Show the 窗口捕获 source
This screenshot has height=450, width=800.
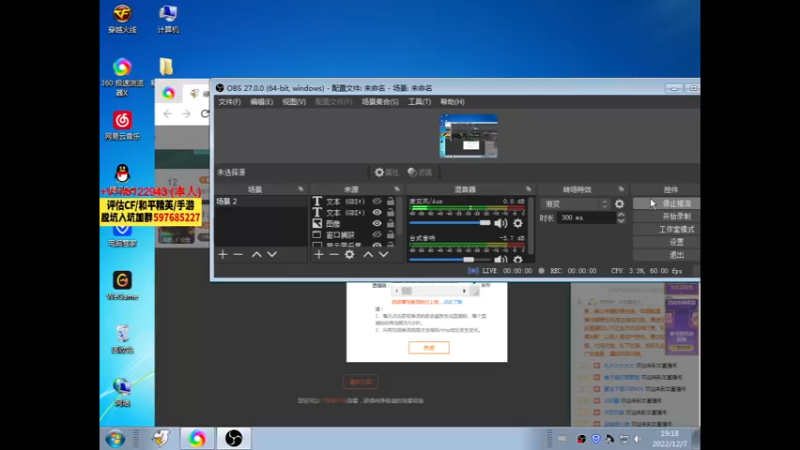pos(377,235)
